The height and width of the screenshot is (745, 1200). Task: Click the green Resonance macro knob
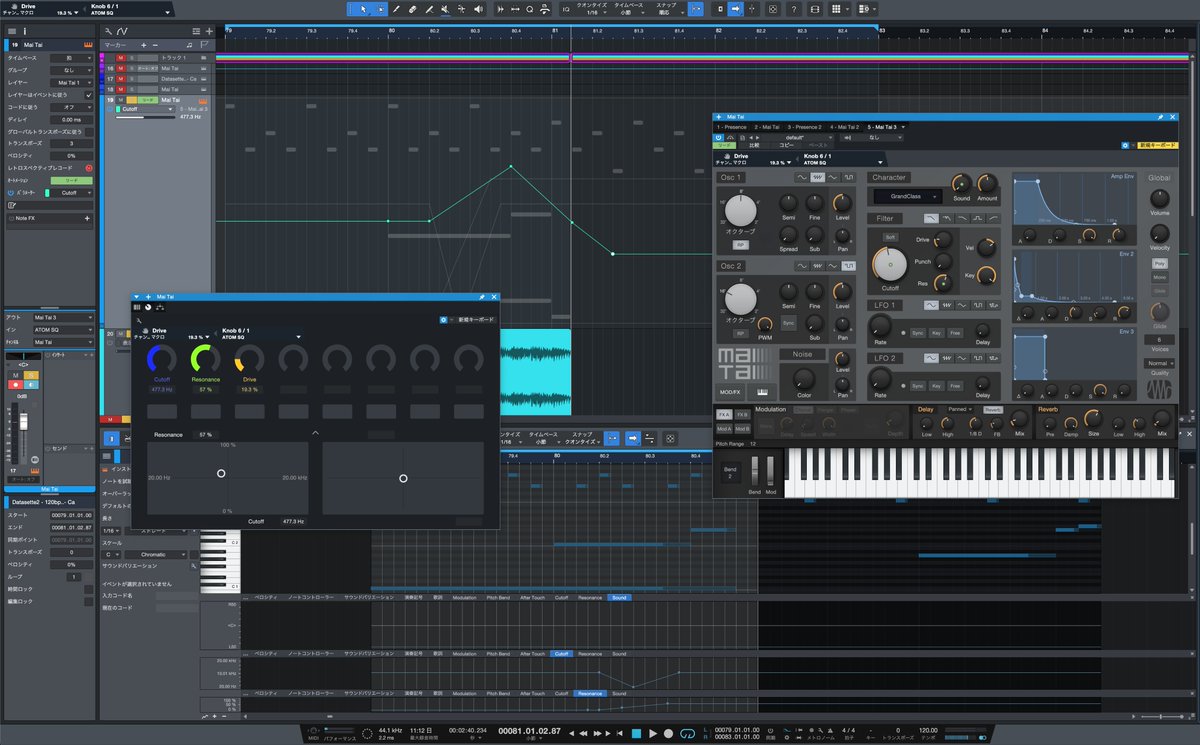pyautogui.click(x=205, y=358)
